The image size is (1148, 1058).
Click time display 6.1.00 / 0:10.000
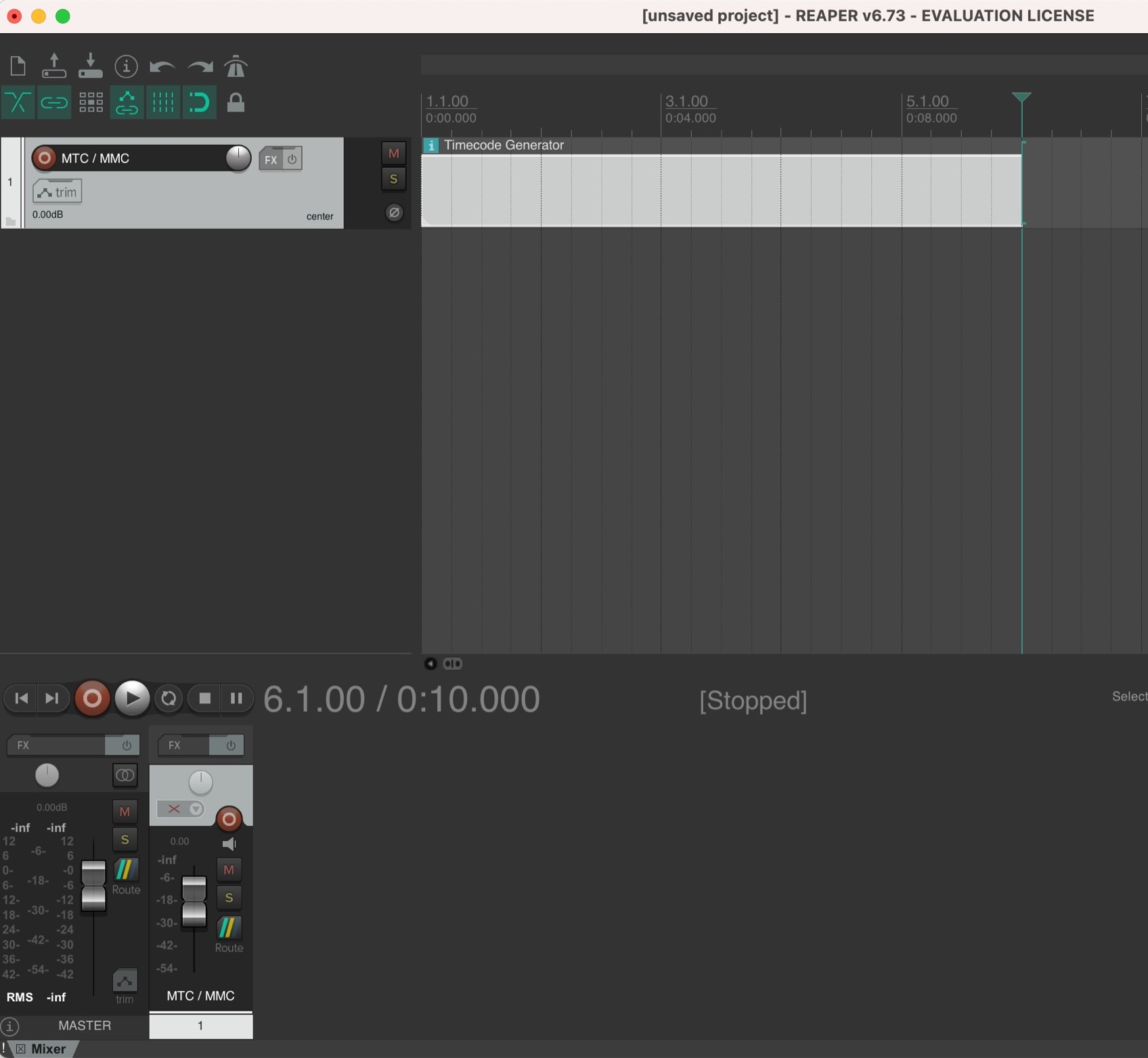[x=401, y=699]
